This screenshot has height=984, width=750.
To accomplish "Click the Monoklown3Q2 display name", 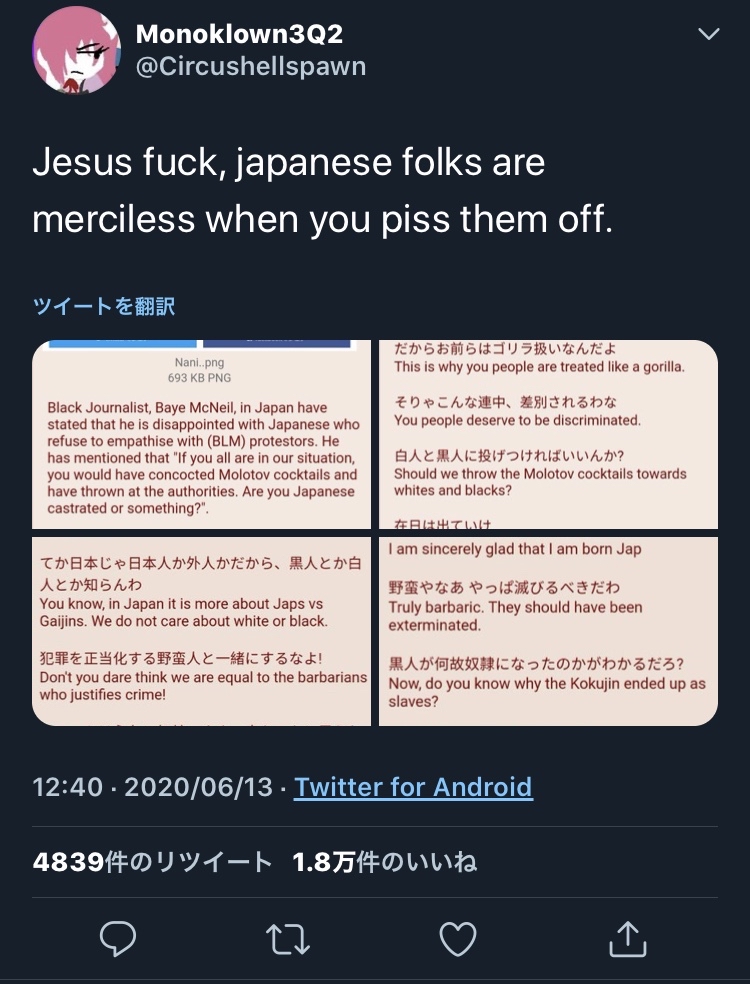I will tap(239, 34).
